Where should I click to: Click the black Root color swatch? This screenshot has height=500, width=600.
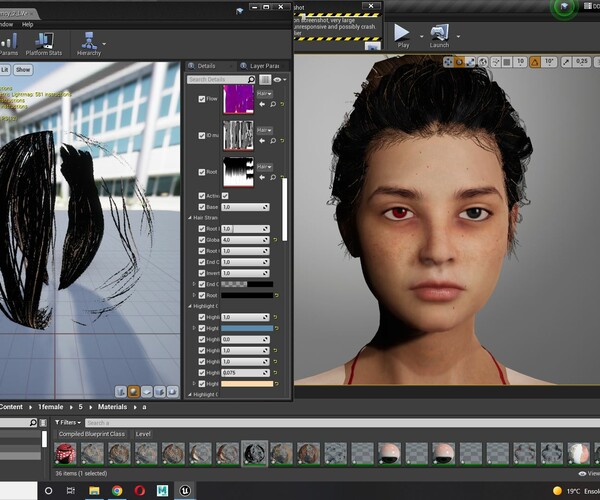247,295
